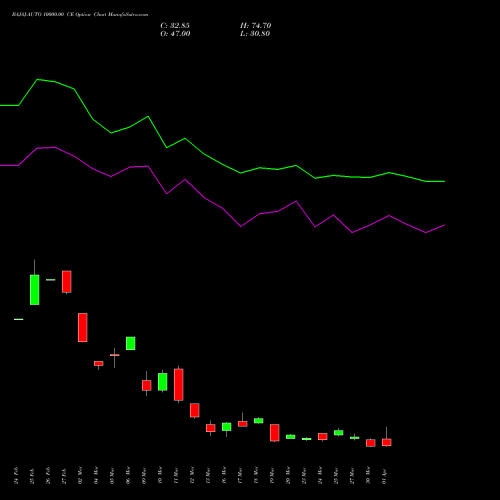Click the 25 Feb date label
500x500 pixels.
[32, 475]
